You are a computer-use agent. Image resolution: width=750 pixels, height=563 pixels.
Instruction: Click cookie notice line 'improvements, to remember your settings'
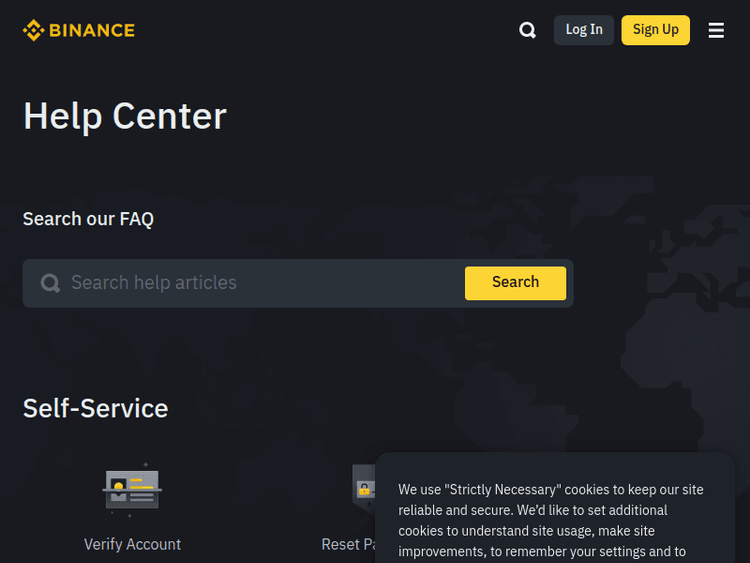[542, 551]
